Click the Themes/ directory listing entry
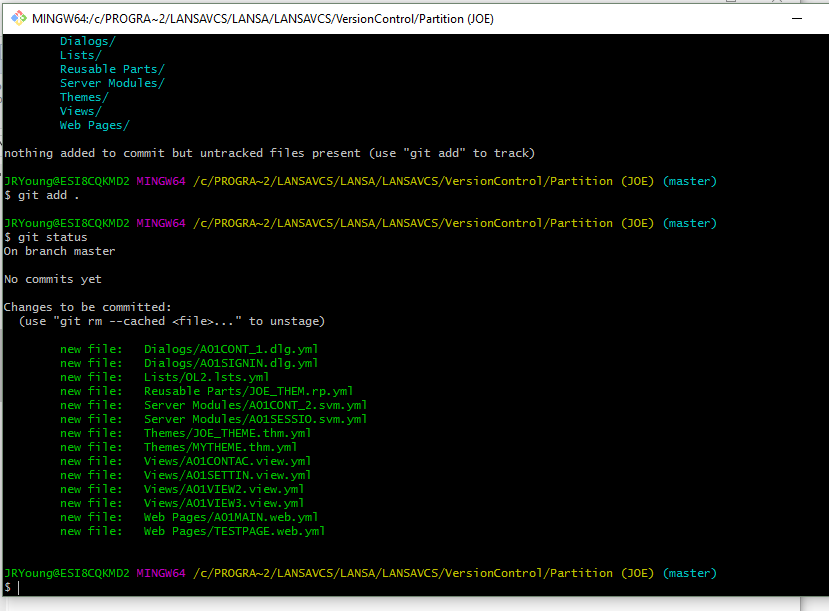 (x=83, y=97)
